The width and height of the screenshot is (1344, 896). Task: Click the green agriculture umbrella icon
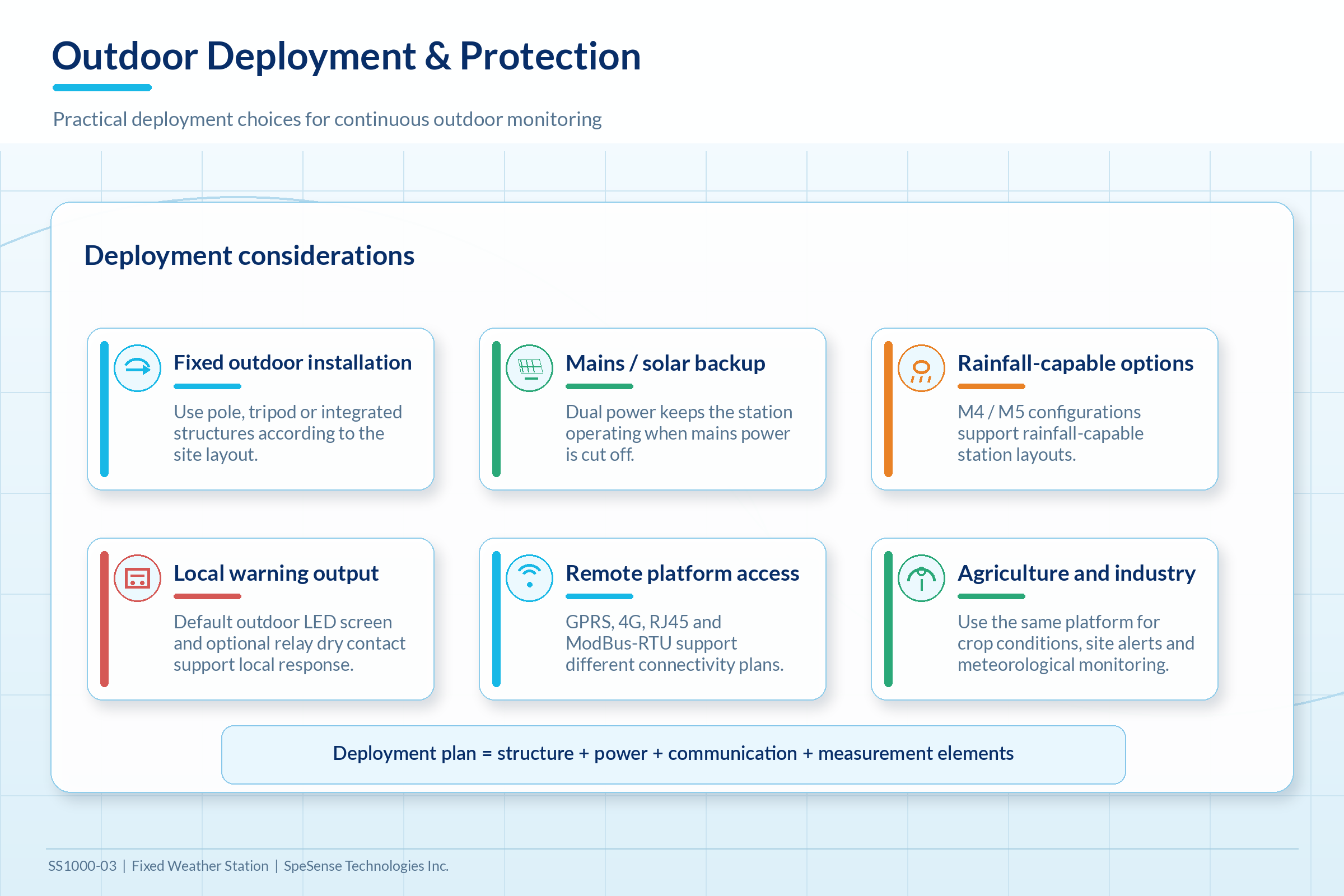[x=921, y=578]
